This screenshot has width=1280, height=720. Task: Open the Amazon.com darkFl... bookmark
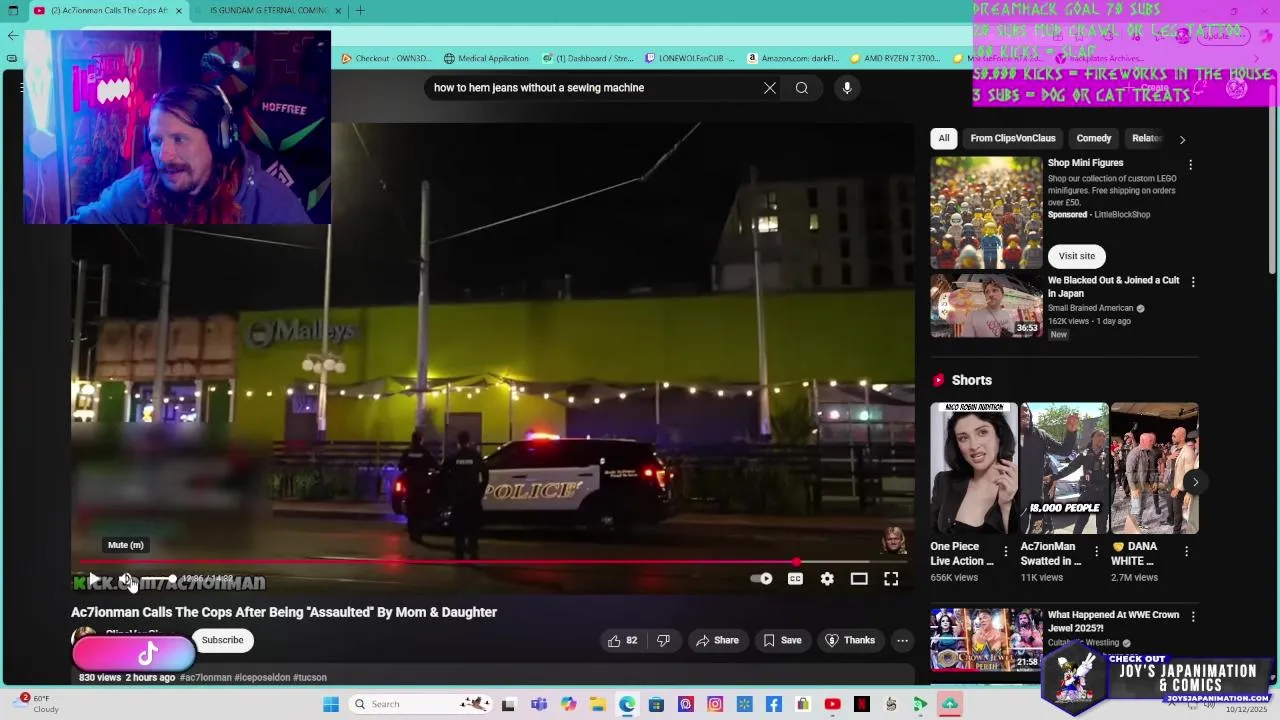793,58
